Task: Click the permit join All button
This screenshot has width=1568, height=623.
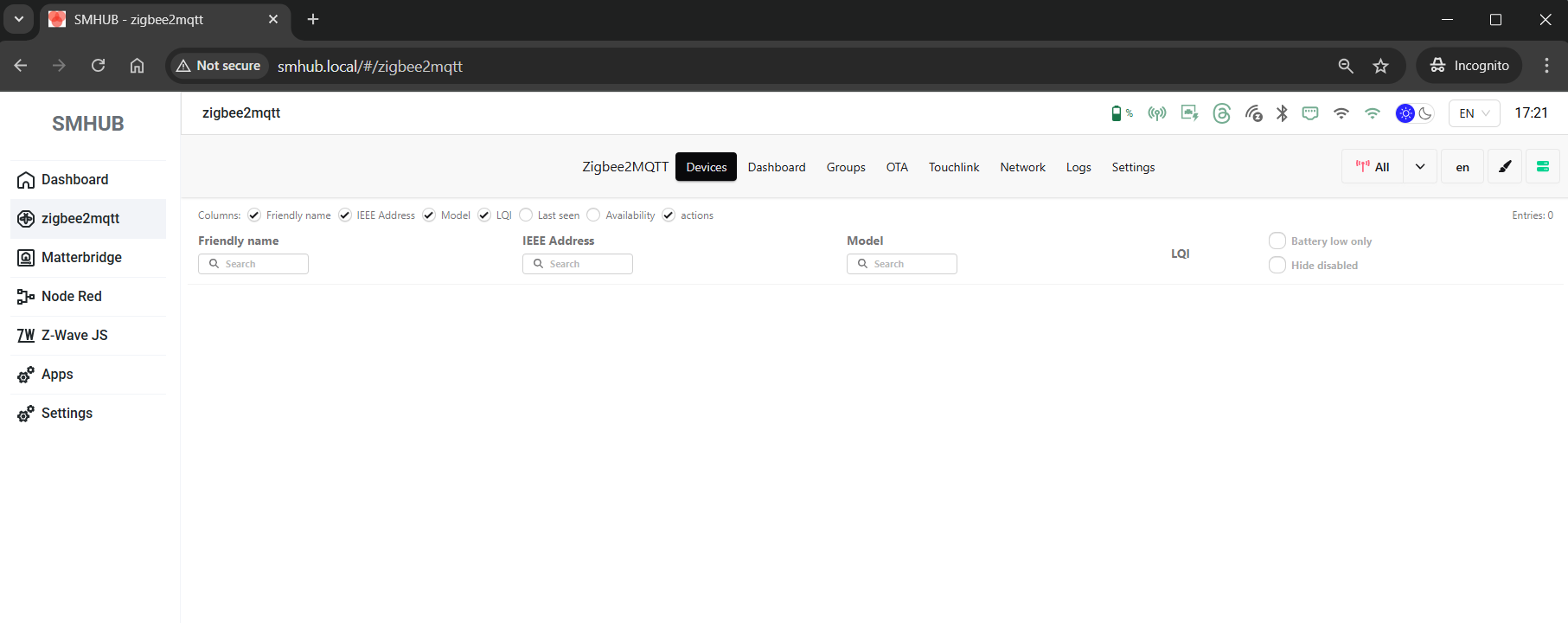Action: [x=1373, y=167]
